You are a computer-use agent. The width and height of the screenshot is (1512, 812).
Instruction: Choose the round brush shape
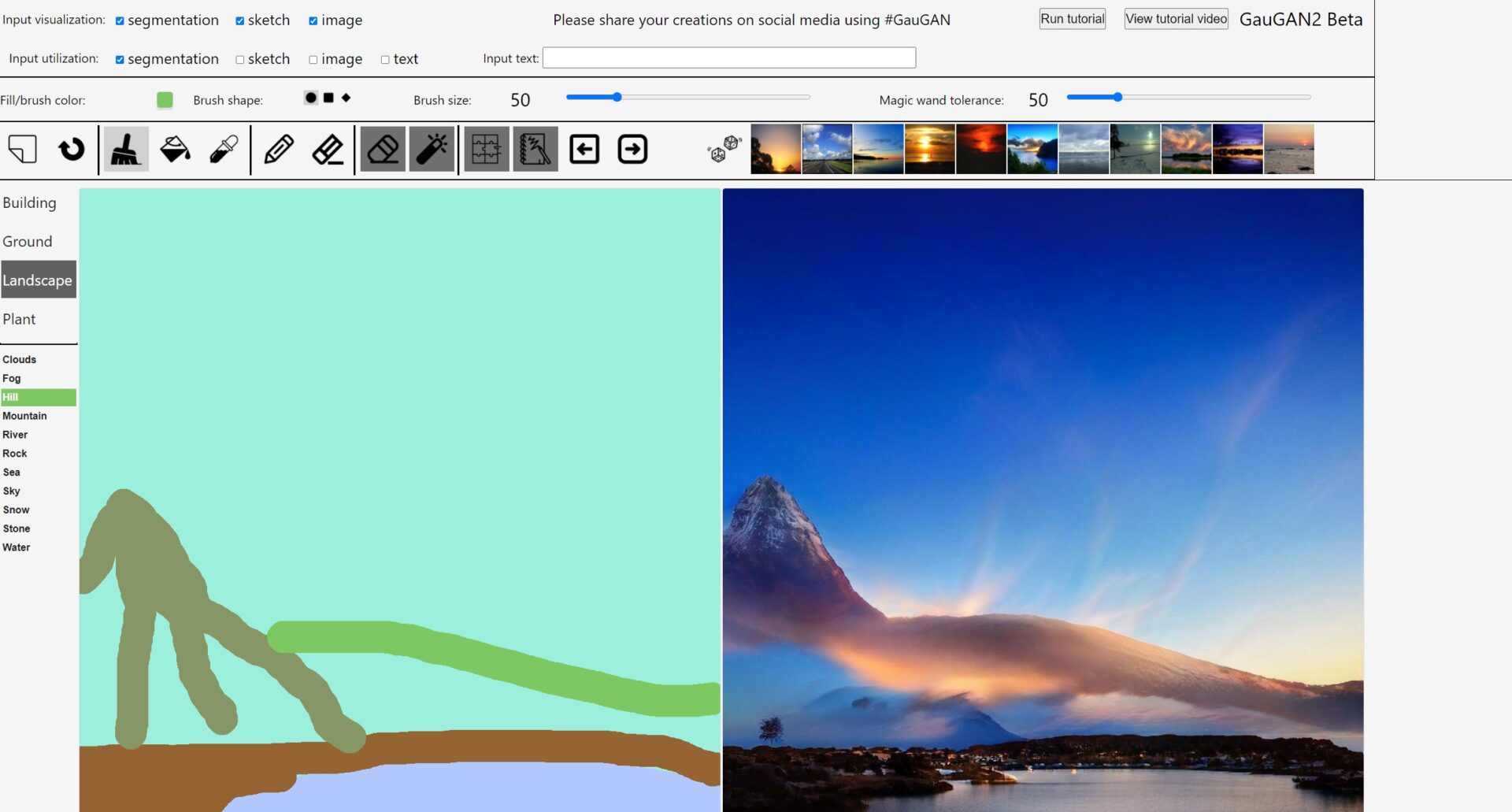point(311,98)
